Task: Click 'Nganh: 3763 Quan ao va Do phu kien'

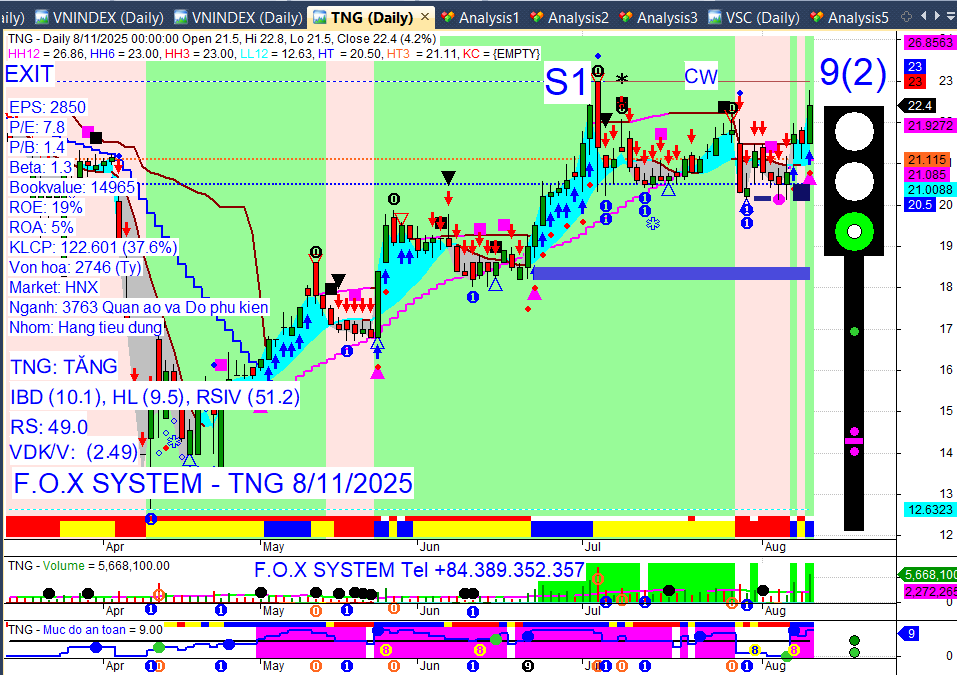Action: click(x=139, y=307)
